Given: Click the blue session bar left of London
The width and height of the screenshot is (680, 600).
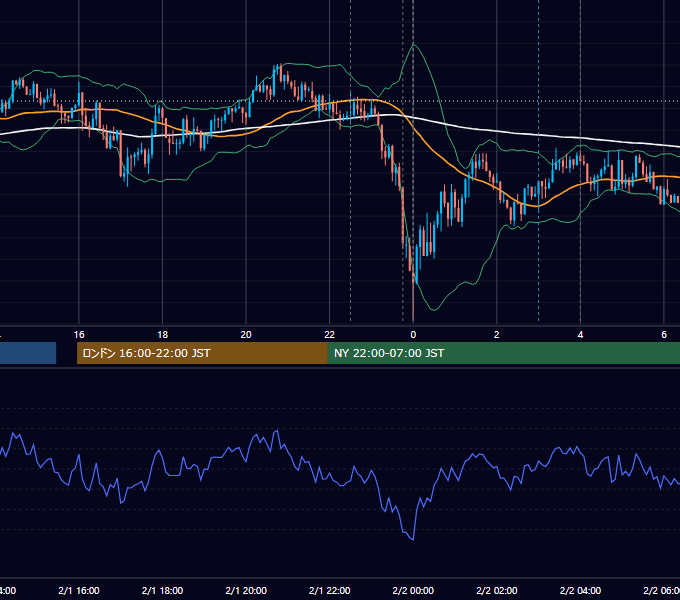Looking at the screenshot, I should pos(28,353).
